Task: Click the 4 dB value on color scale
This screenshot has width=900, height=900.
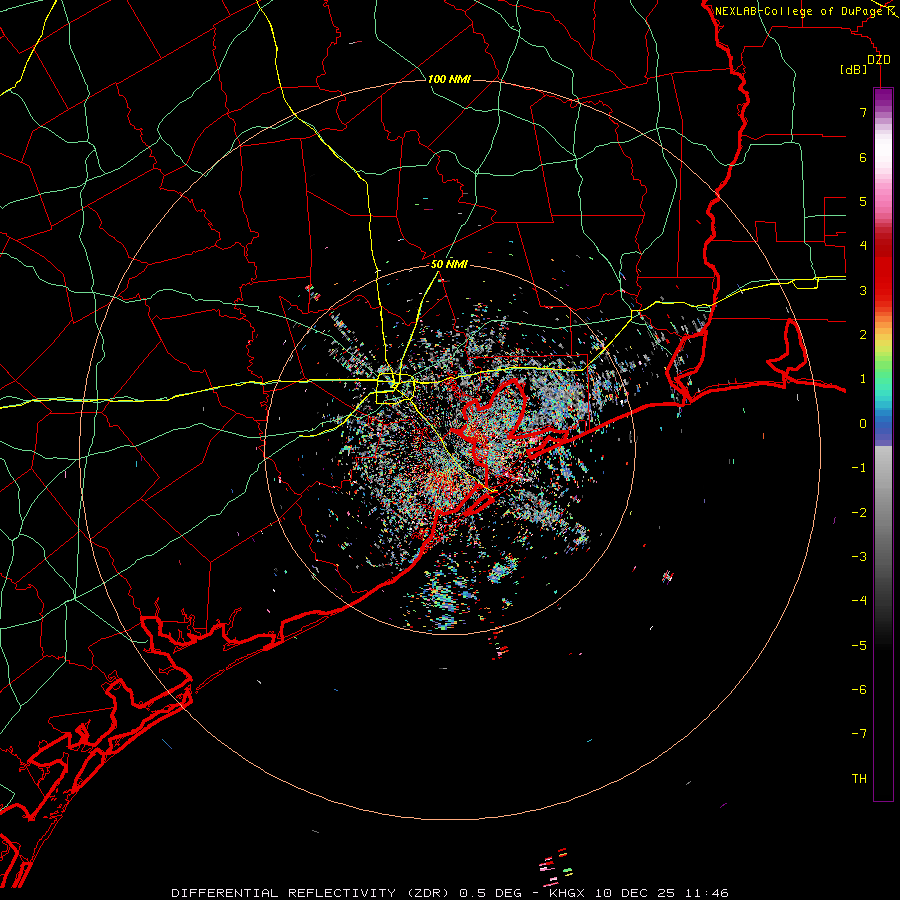Action: pos(863,246)
